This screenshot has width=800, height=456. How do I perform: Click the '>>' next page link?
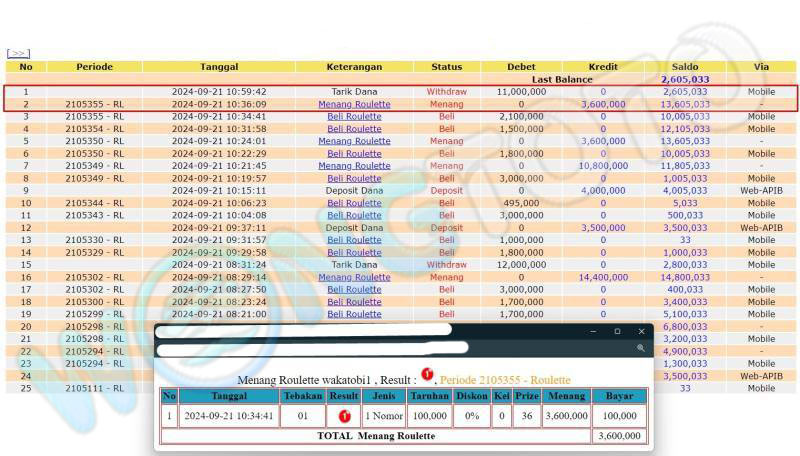point(18,54)
